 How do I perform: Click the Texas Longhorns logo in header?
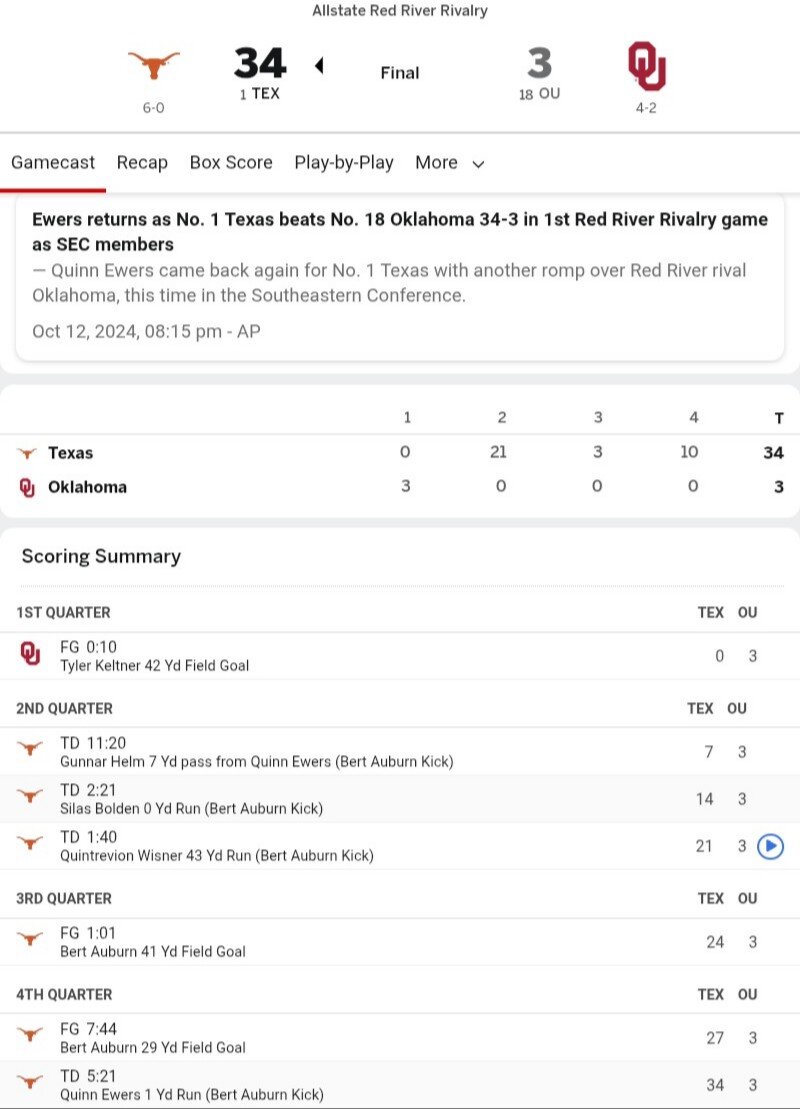pos(153,65)
